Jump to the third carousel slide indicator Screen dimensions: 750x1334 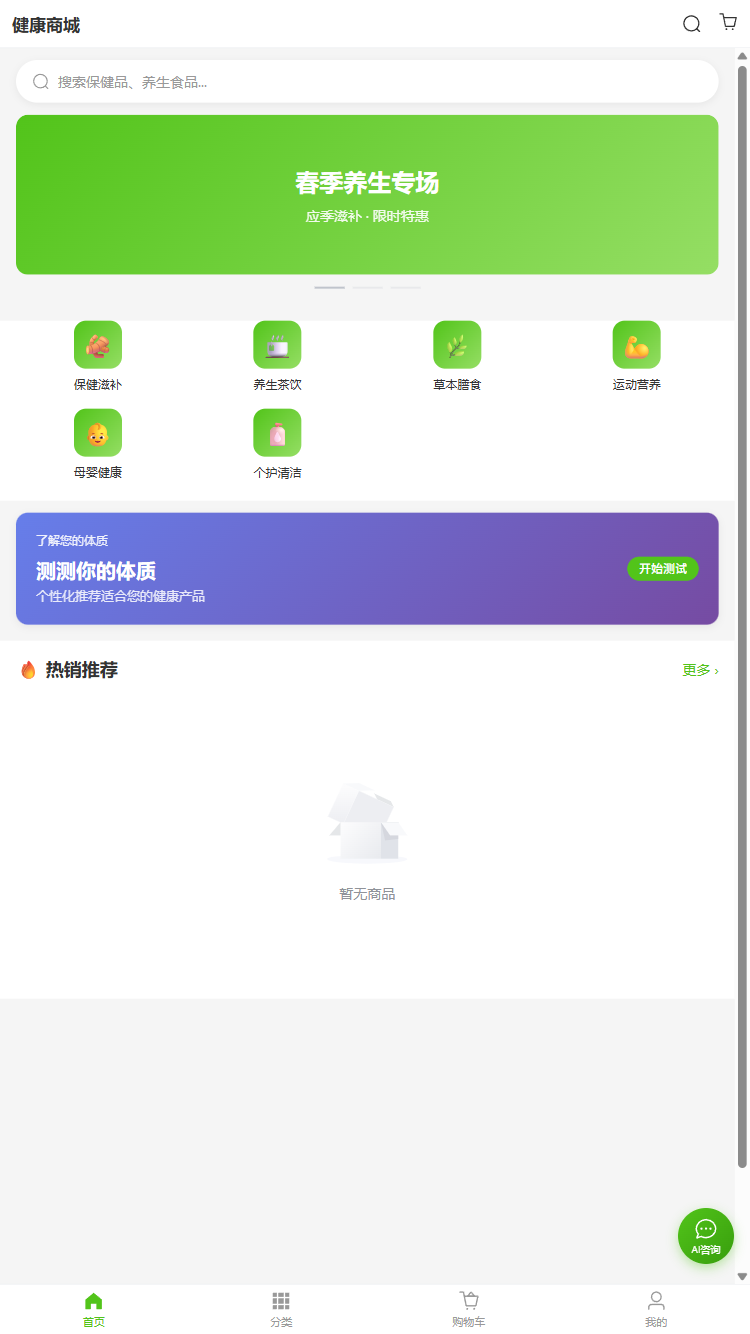[405, 288]
